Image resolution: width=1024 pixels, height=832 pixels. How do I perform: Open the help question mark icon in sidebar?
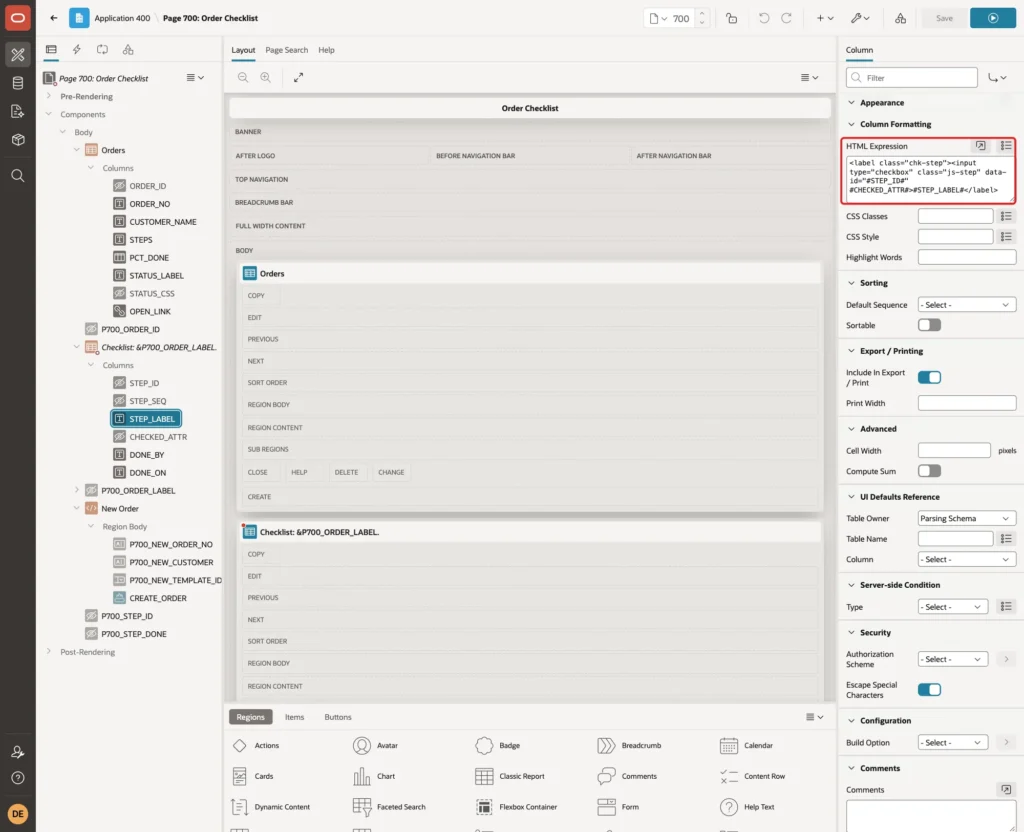pyautogui.click(x=18, y=778)
